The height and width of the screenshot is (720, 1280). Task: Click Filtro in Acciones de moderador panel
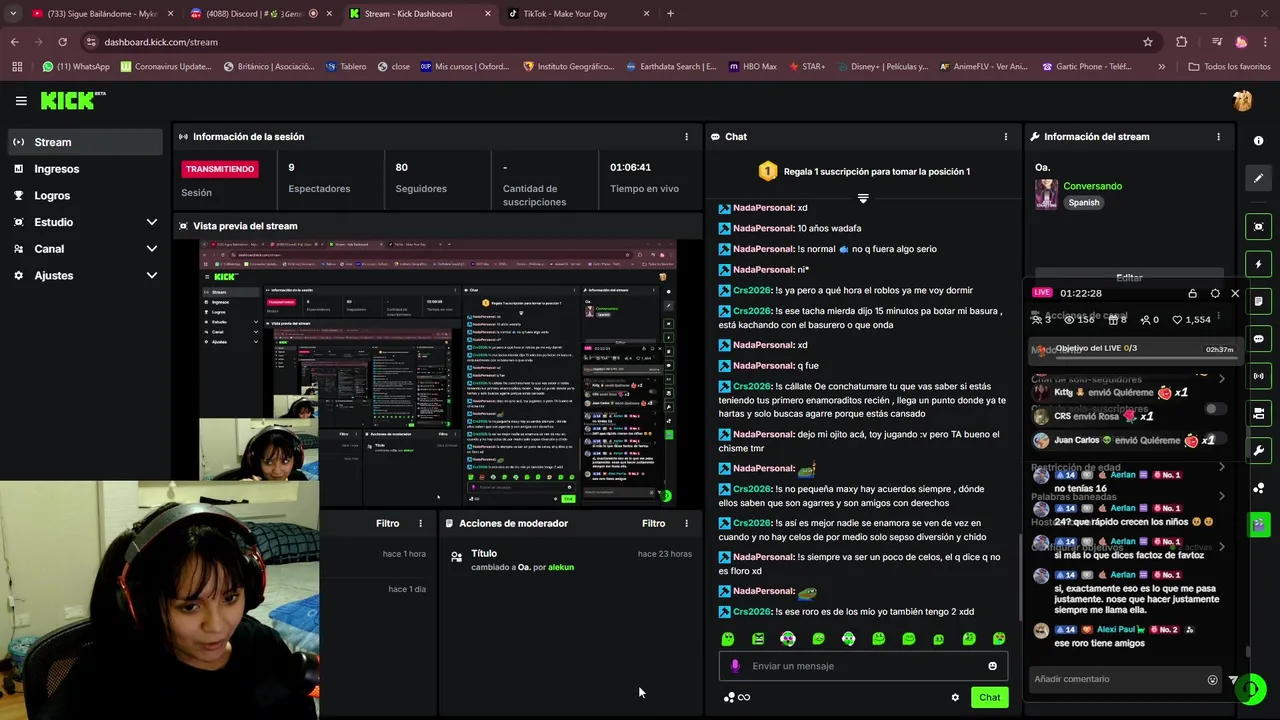pos(653,523)
